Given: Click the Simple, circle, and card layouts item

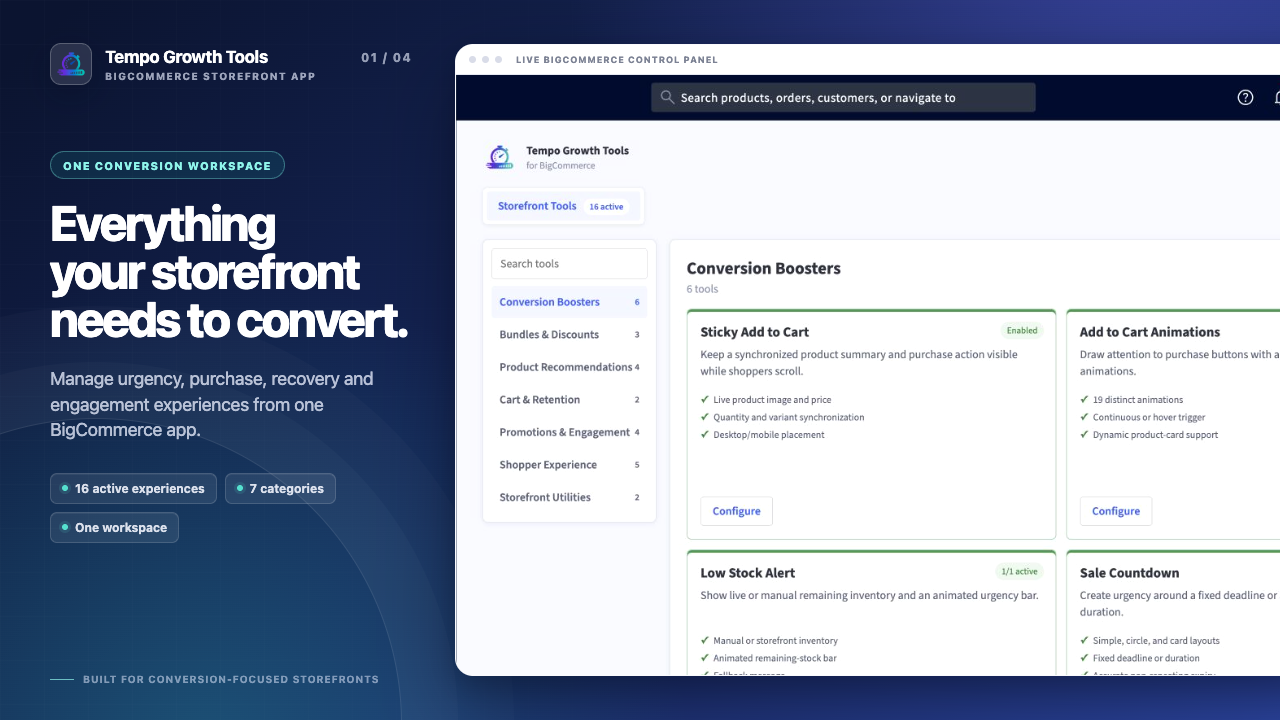Looking at the screenshot, I should point(1150,641).
